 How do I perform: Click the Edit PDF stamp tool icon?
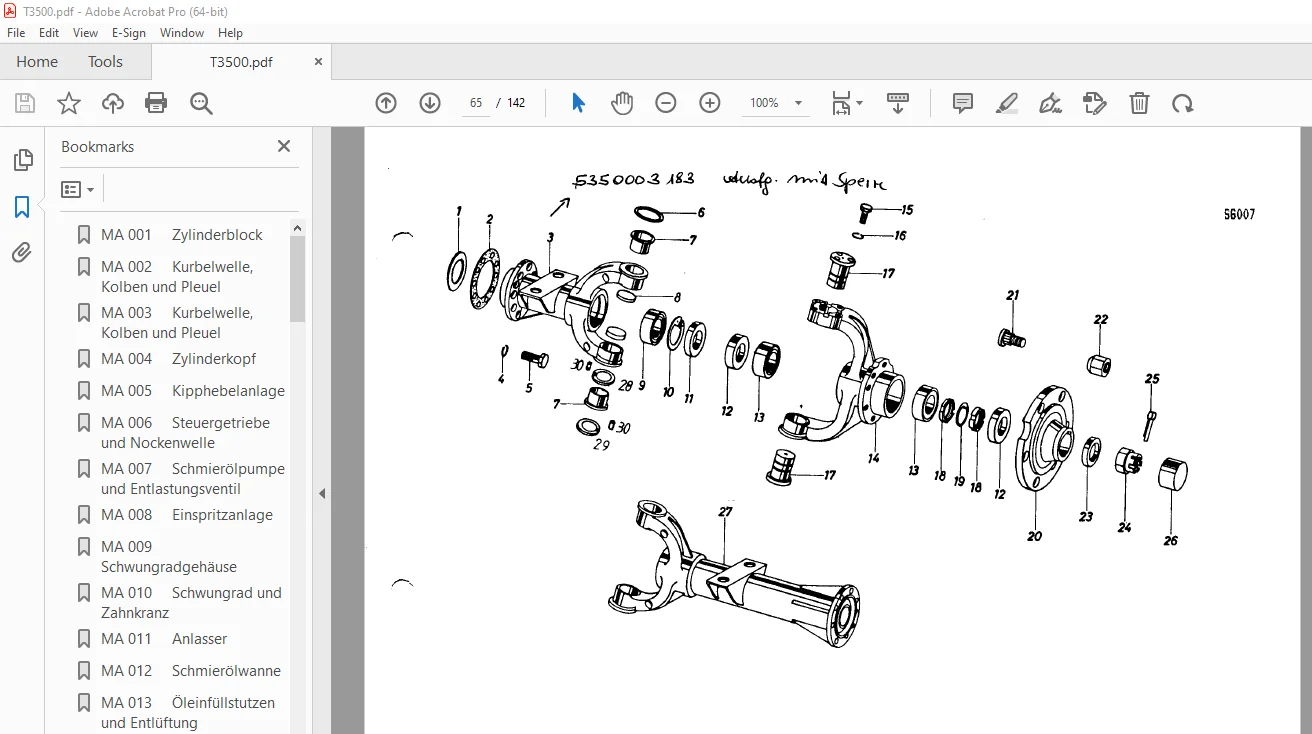[1095, 103]
